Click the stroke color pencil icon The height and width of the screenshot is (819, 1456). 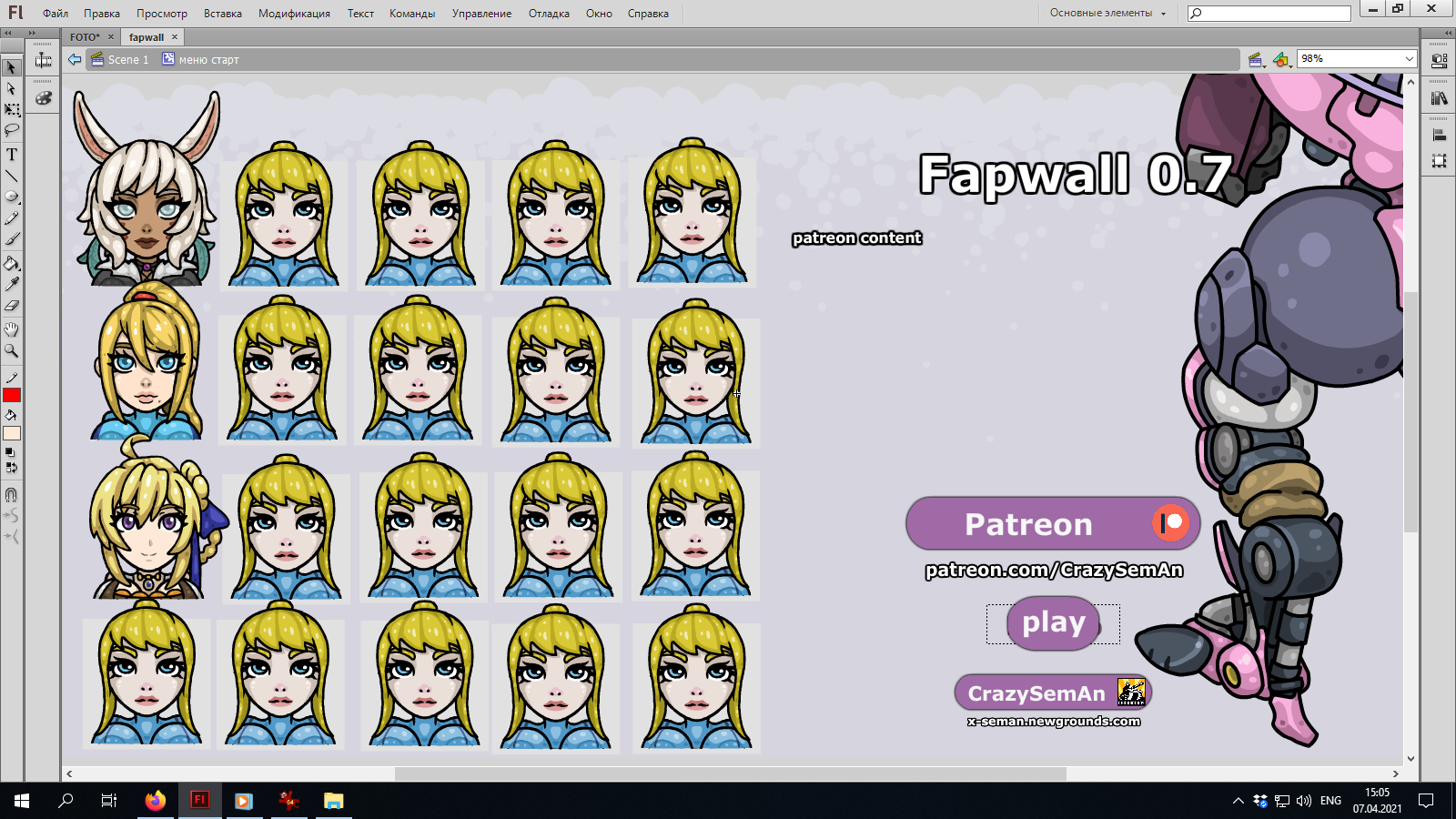pyautogui.click(x=12, y=378)
